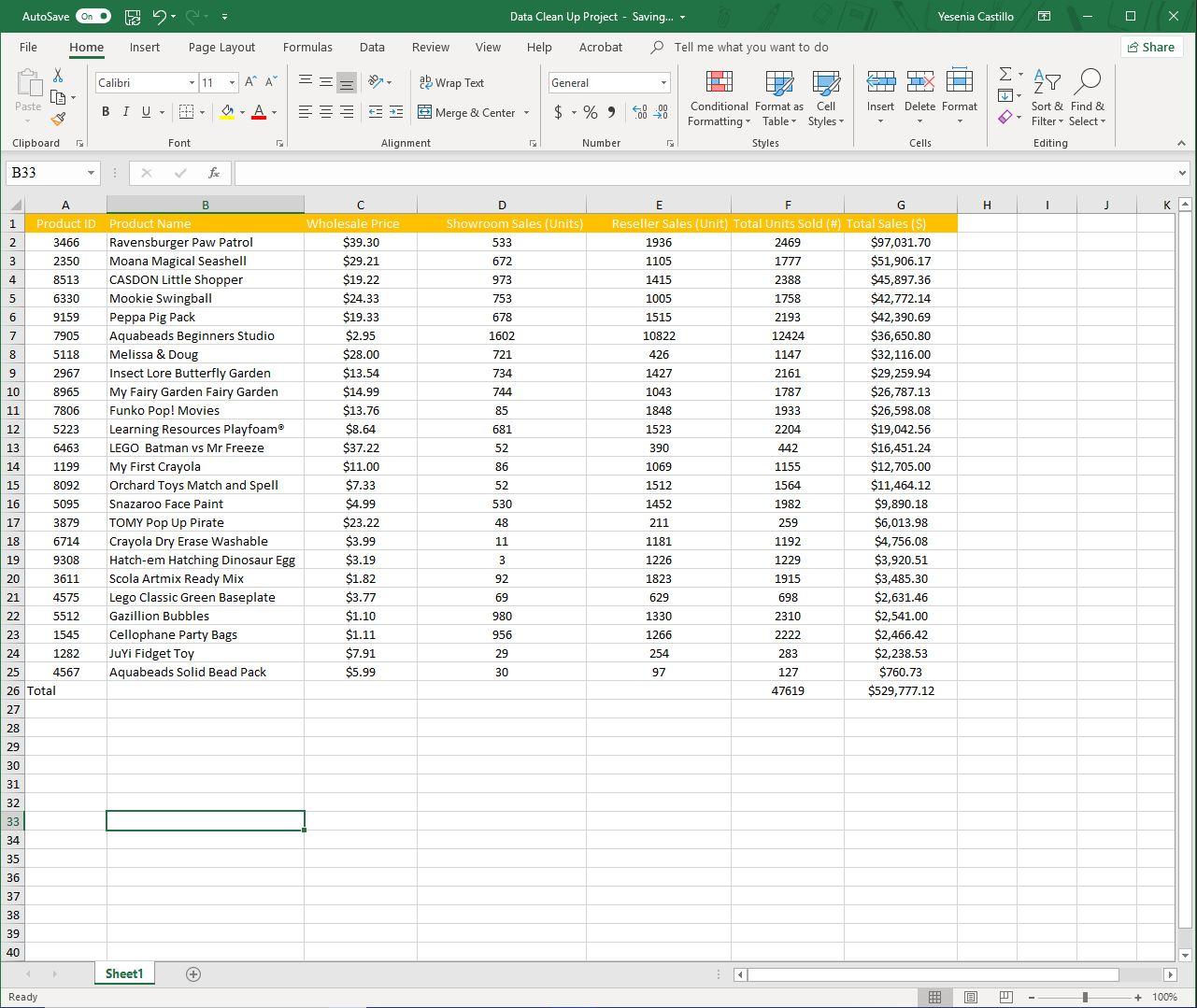Click the Save icon in title bar
Screen dimensions: 1197x1008
(x=133, y=17)
